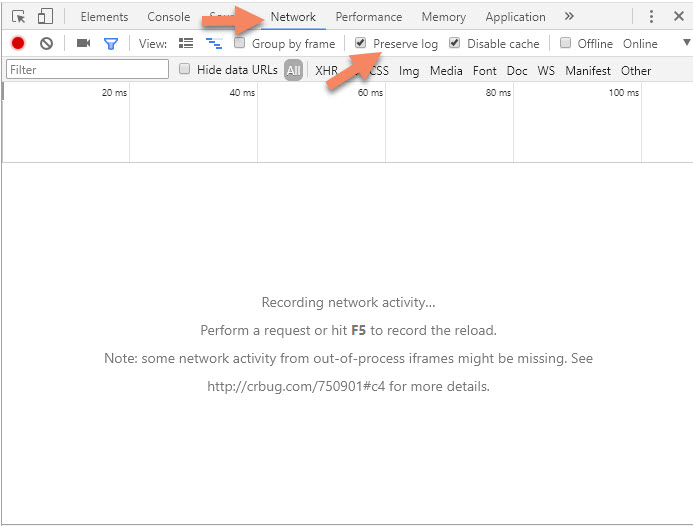The image size is (693, 526).
Task: Uncheck the Preserve log checkbox
Action: click(x=361, y=43)
